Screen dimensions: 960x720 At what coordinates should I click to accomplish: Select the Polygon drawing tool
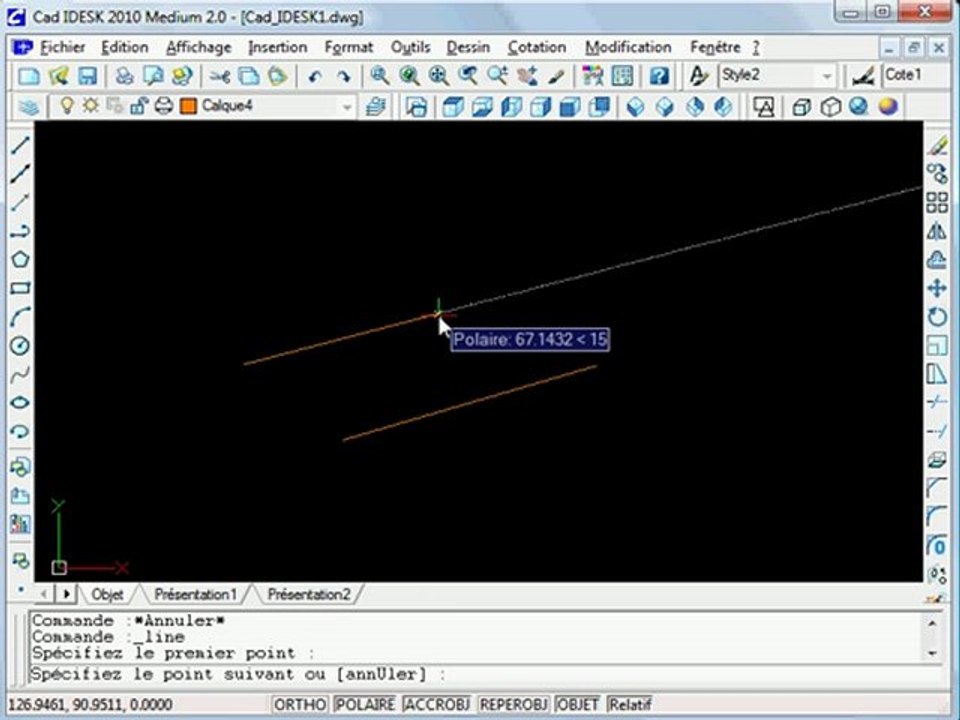(x=20, y=259)
